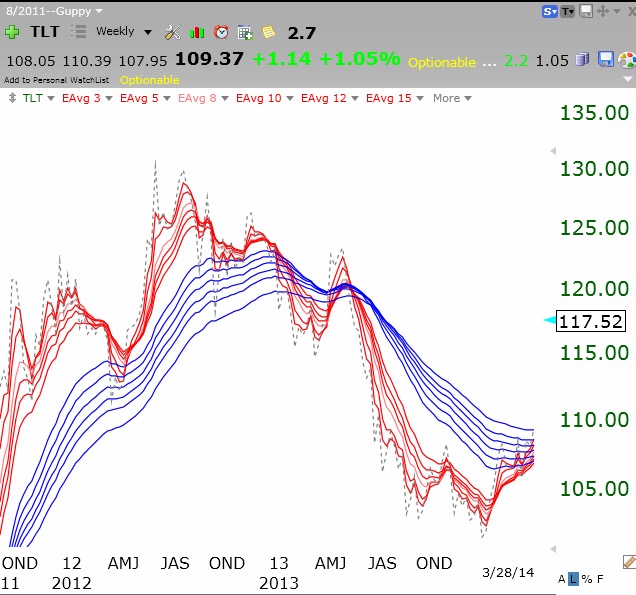This screenshot has width=636, height=595.
Task: Open the yellow sticky note icon
Action: pyautogui.click(x=269, y=32)
